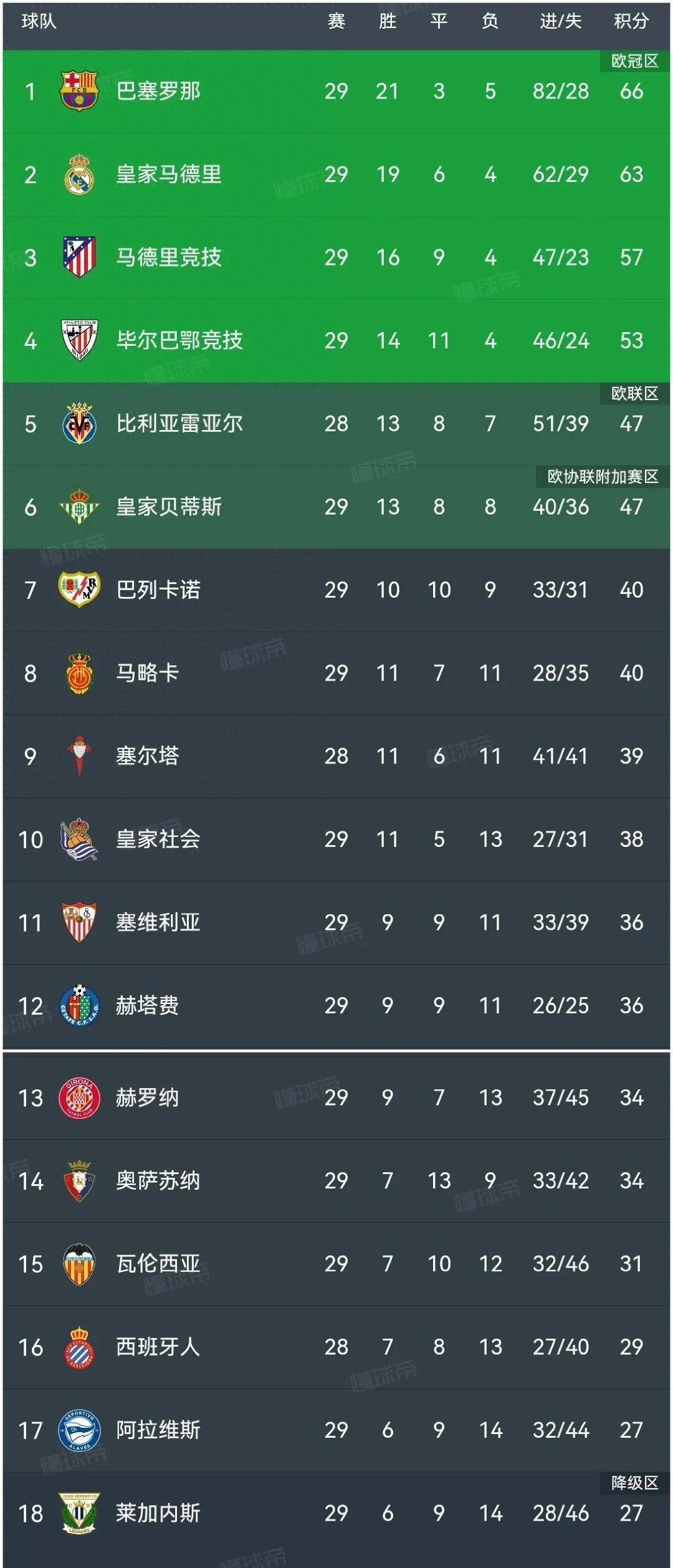673x1568 pixels.
Task: Tap the Real Betis badge
Action: pyautogui.click(x=79, y=507)
